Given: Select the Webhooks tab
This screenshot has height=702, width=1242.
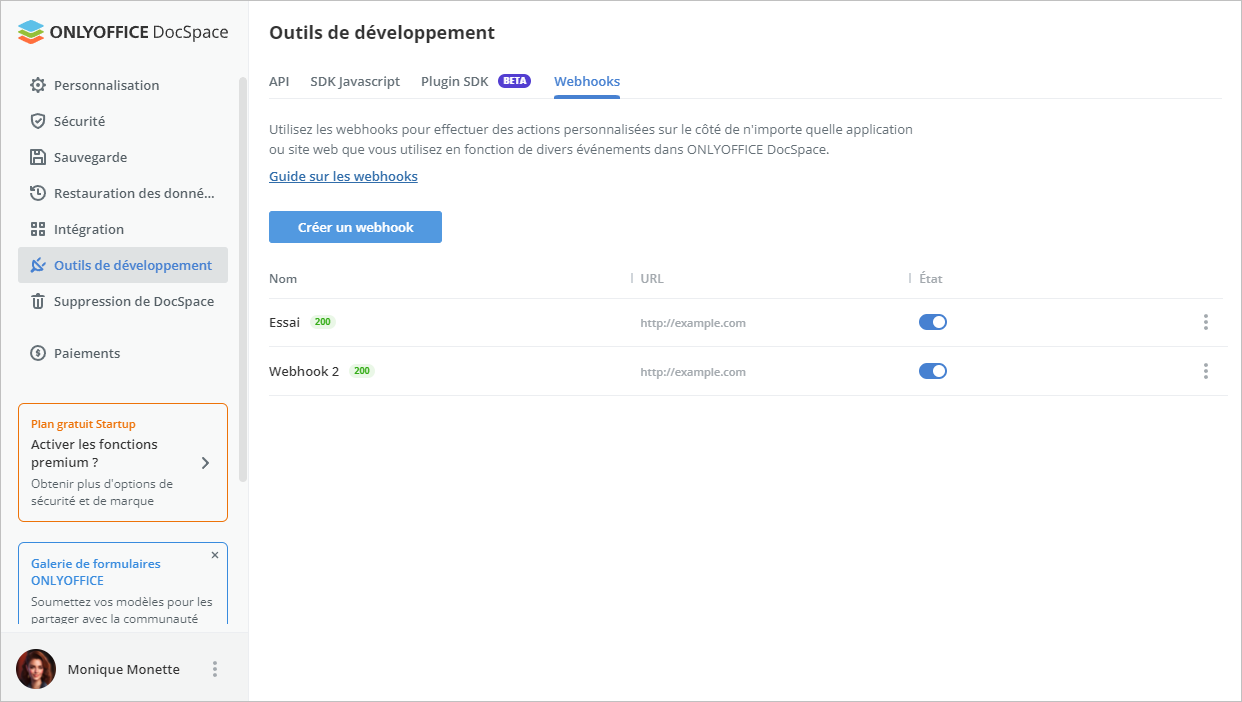Looking at the screenshot, I should pyautogui.click(x=587, y=81).
